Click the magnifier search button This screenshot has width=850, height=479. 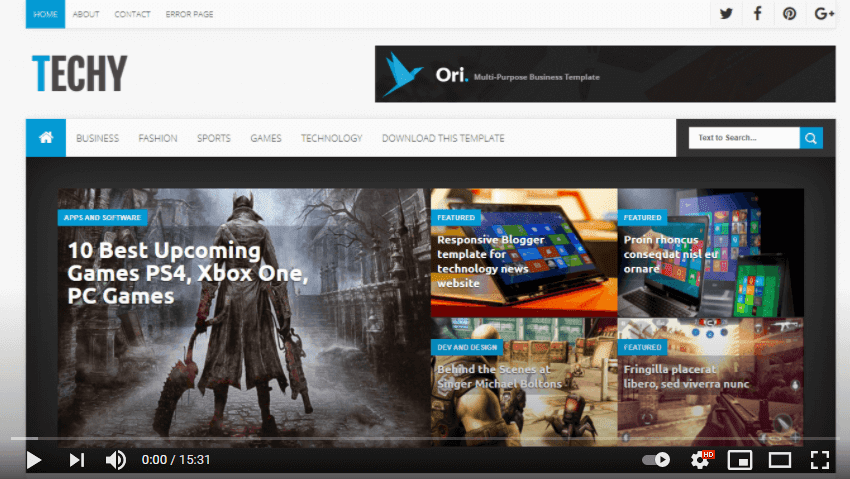[x=811, y=138]
